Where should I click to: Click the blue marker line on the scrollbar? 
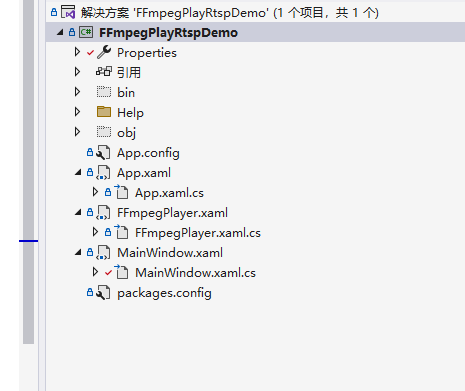28,241
